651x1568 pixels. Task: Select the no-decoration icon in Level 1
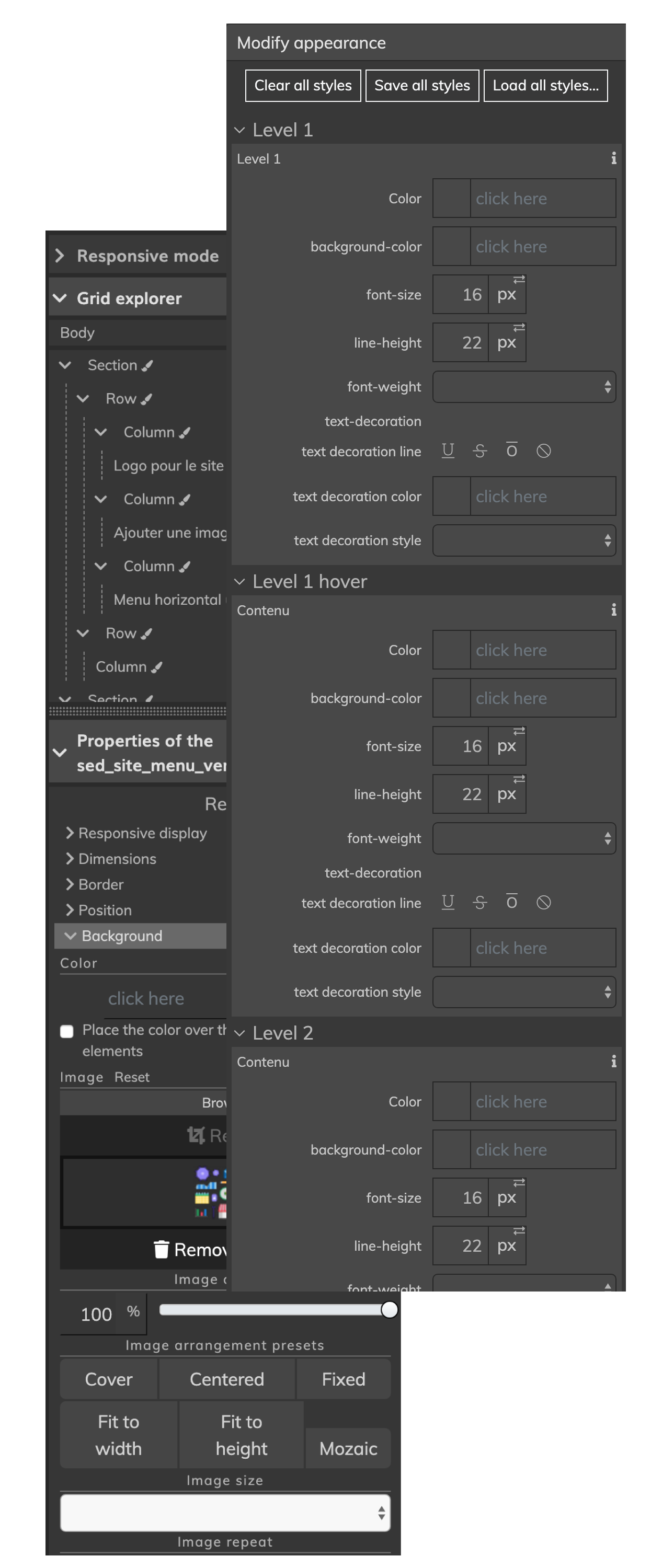(x=544, y=451)
